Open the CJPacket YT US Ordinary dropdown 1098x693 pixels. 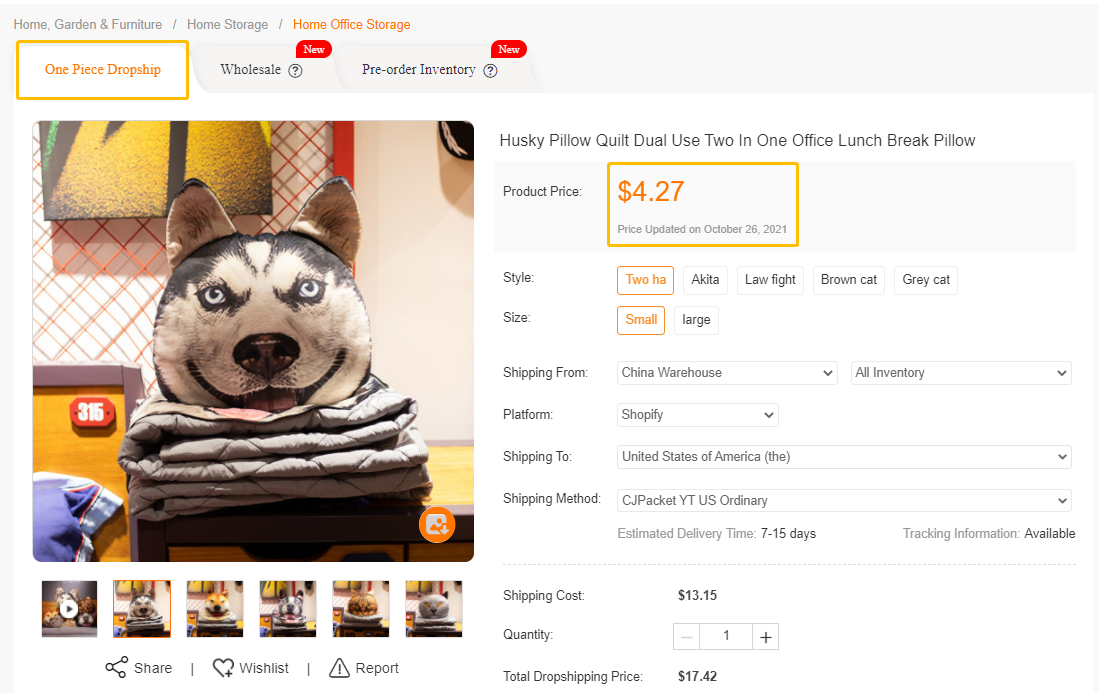click(843, 500)
